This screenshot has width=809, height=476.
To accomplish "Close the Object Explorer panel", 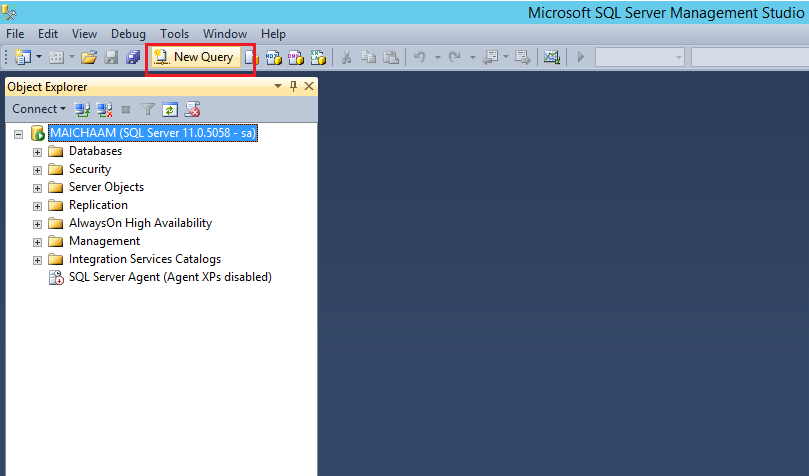I will tap(309, 86).
